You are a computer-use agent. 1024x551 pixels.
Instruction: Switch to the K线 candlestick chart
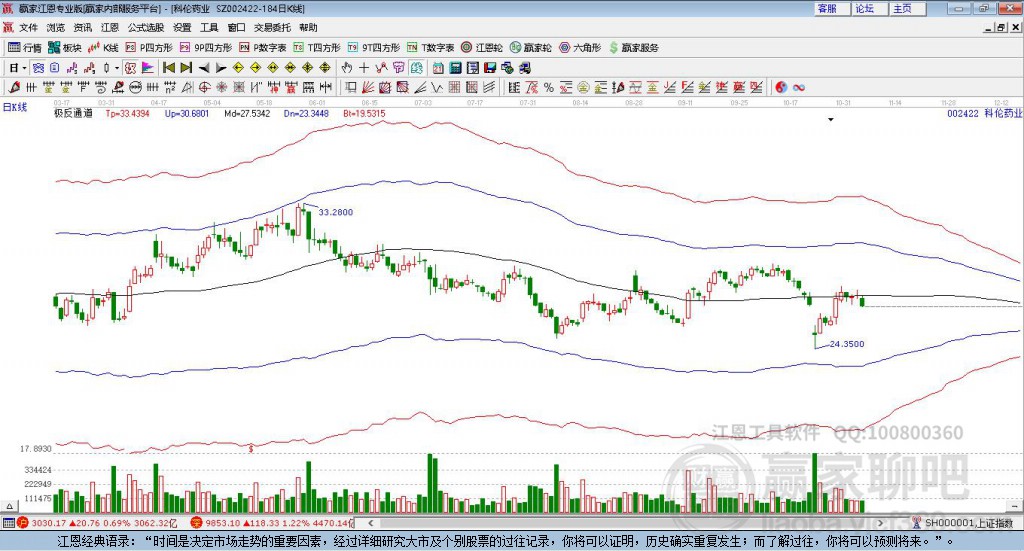click(x=103, y=48)
